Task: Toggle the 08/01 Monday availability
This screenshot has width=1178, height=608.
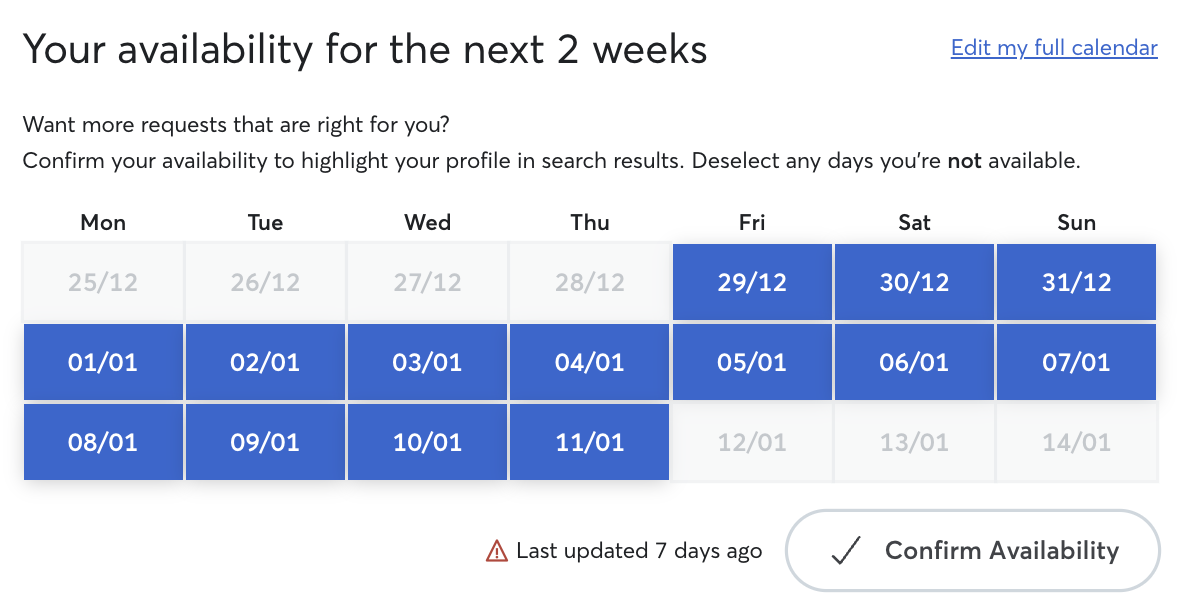Action: click(x=103, y=442)
